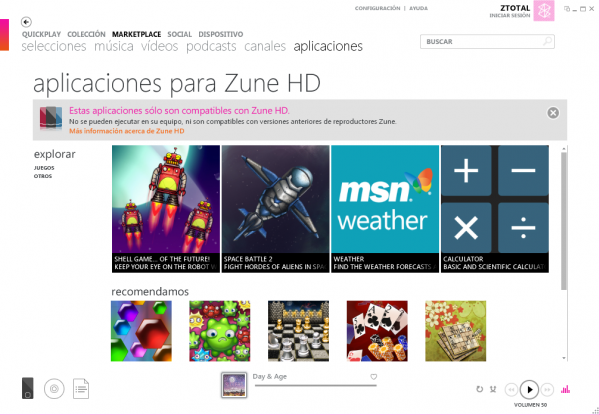The image size is (600, 415).
Task: Open the green monster game thumbnail
Action: click(x=220, y=331)
